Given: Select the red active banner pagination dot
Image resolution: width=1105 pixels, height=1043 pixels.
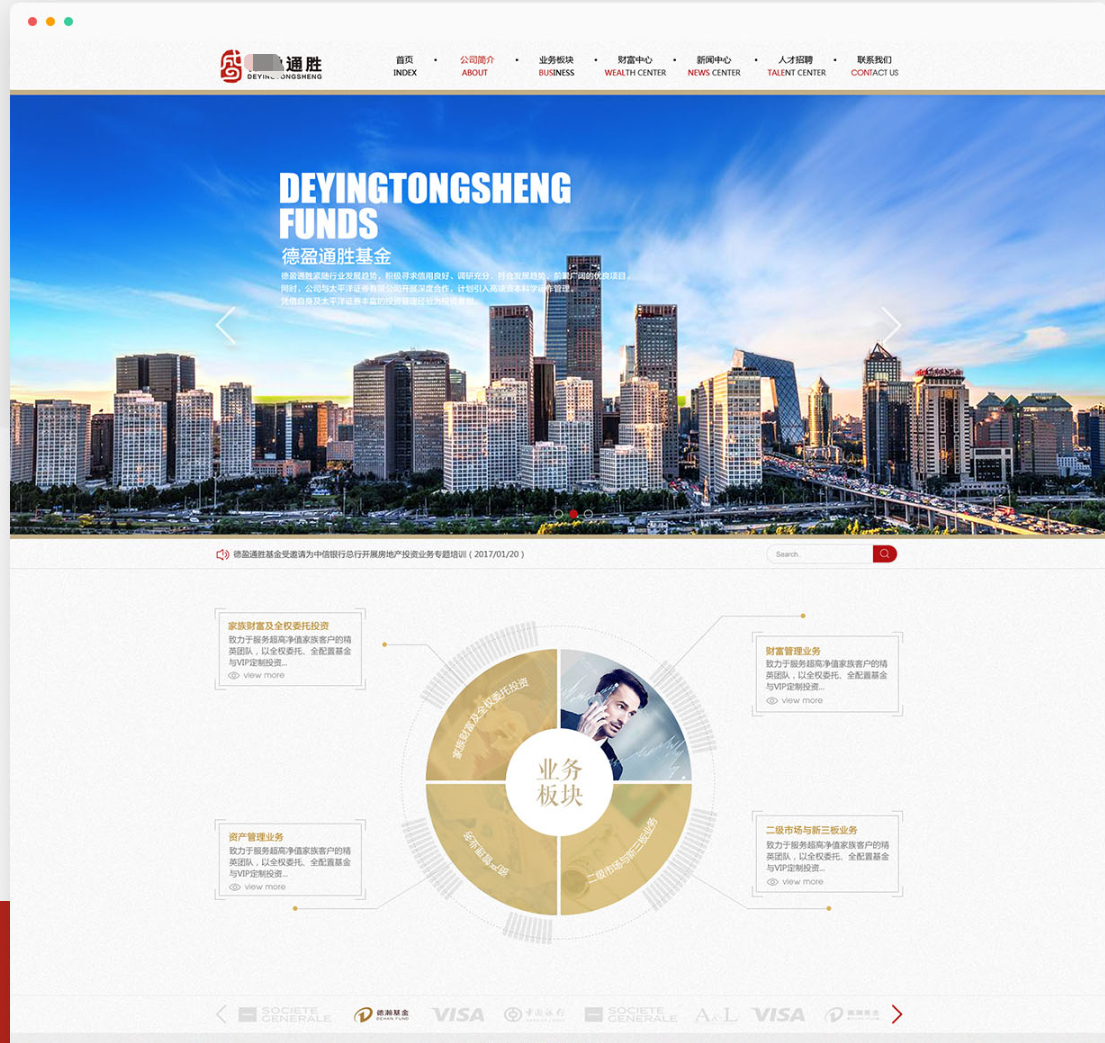Looking at the screenshot, I should (573, 513).
